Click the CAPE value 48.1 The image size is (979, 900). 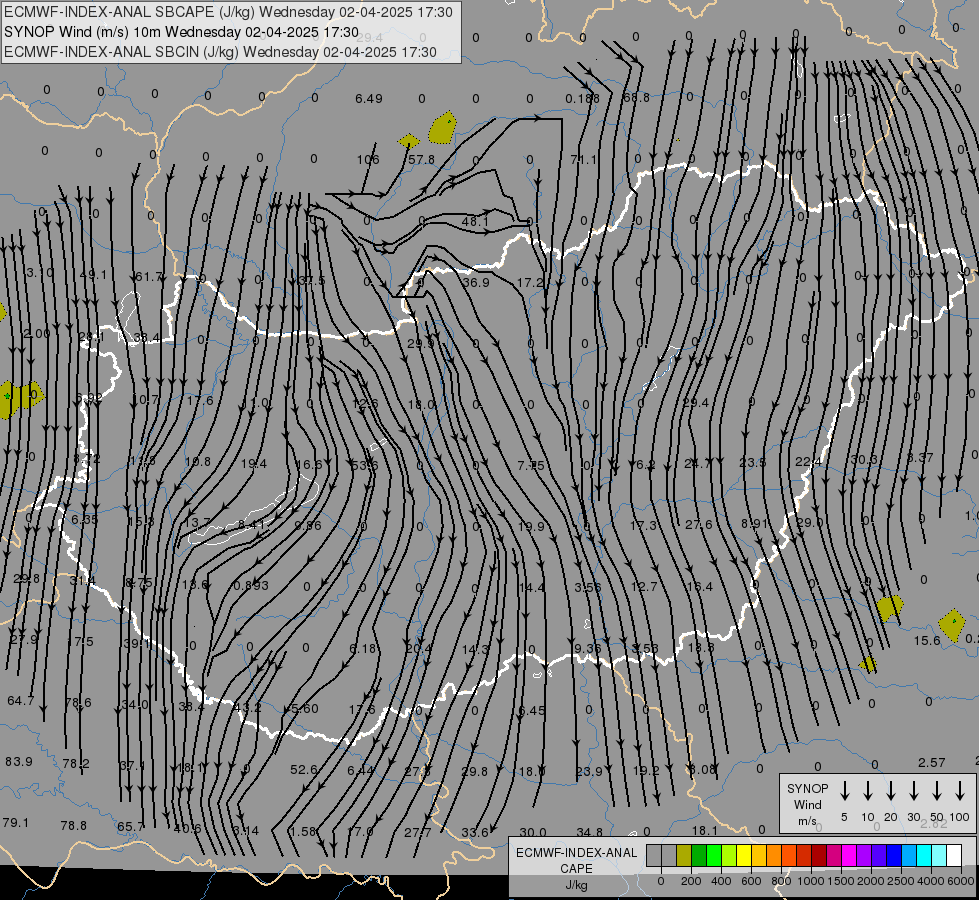pos(475,221)
